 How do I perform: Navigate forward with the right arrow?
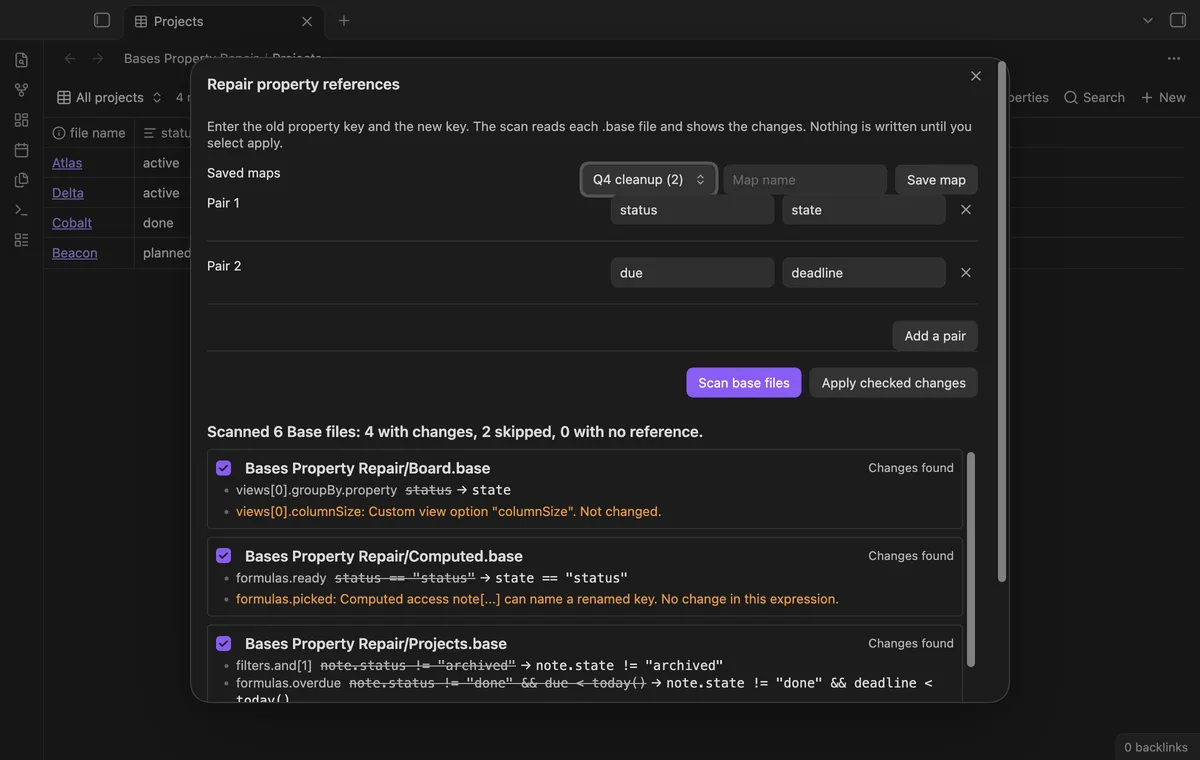coord(98,58)
